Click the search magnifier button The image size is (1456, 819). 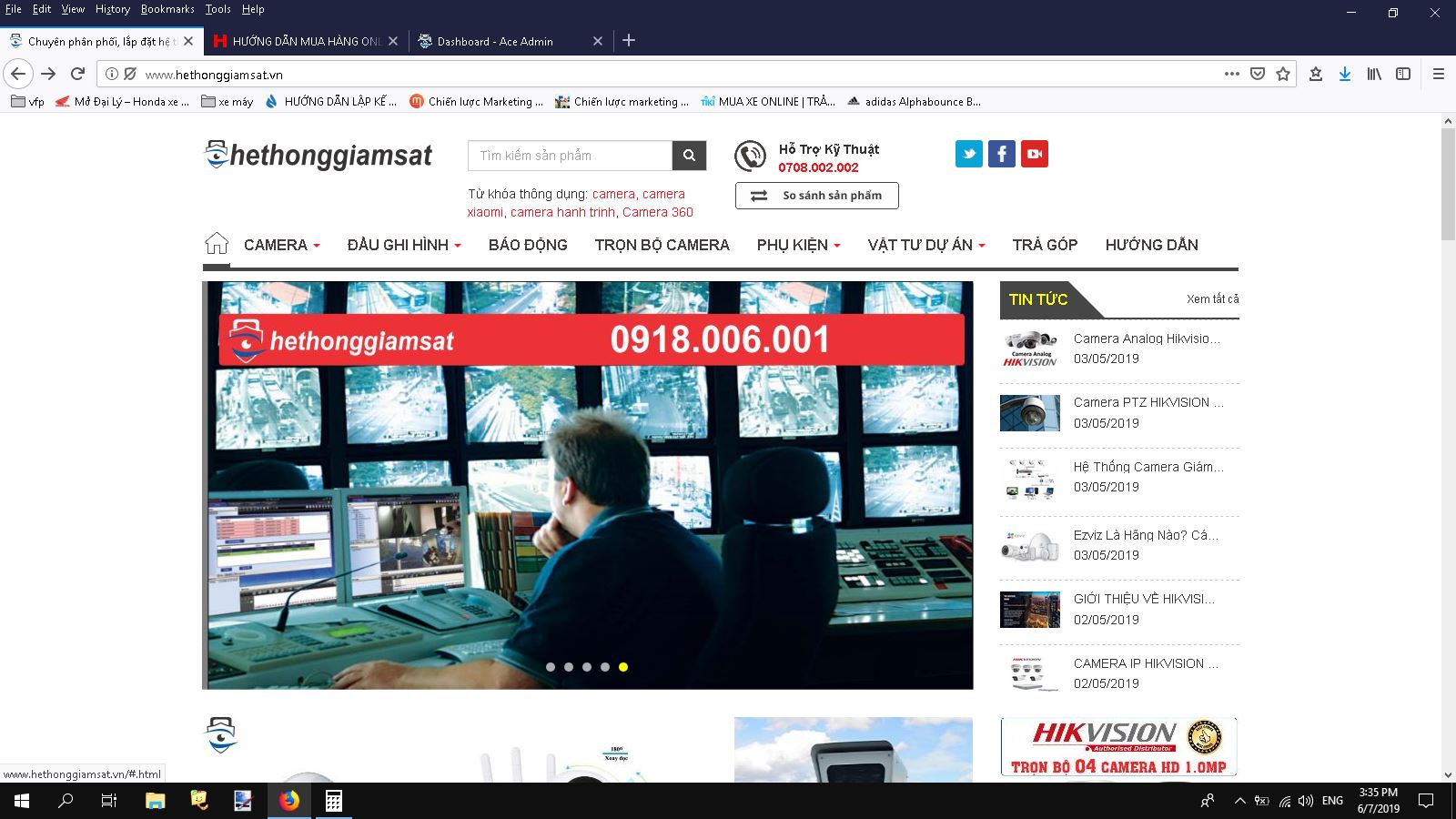(x=689, y=156)
